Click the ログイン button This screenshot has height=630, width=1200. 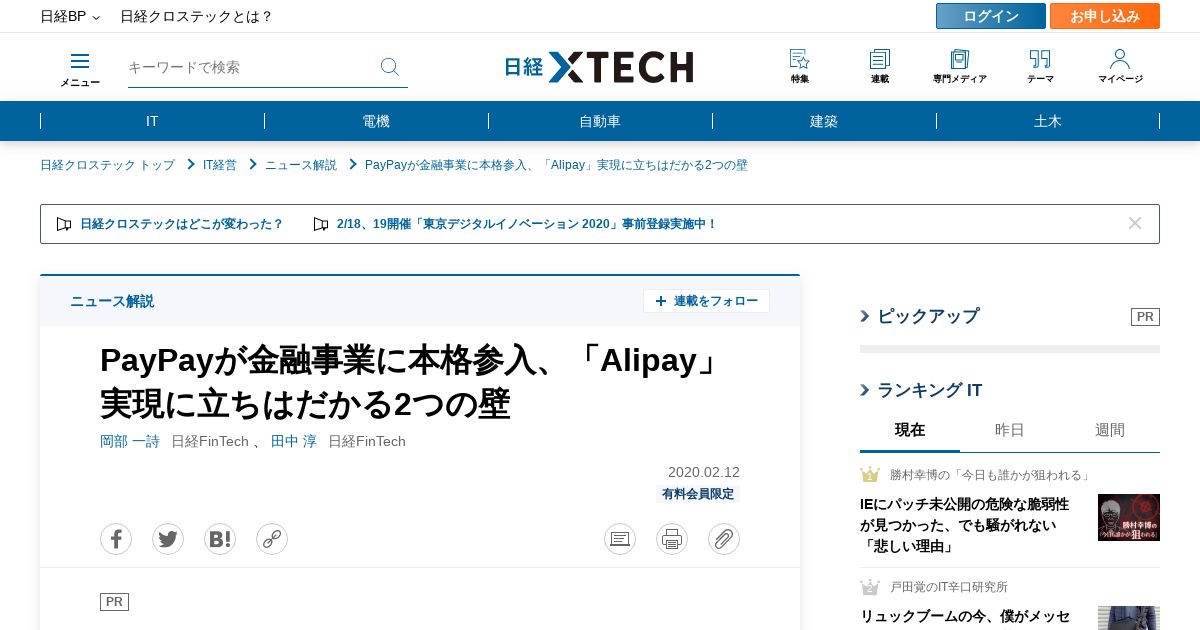[991, 16]
